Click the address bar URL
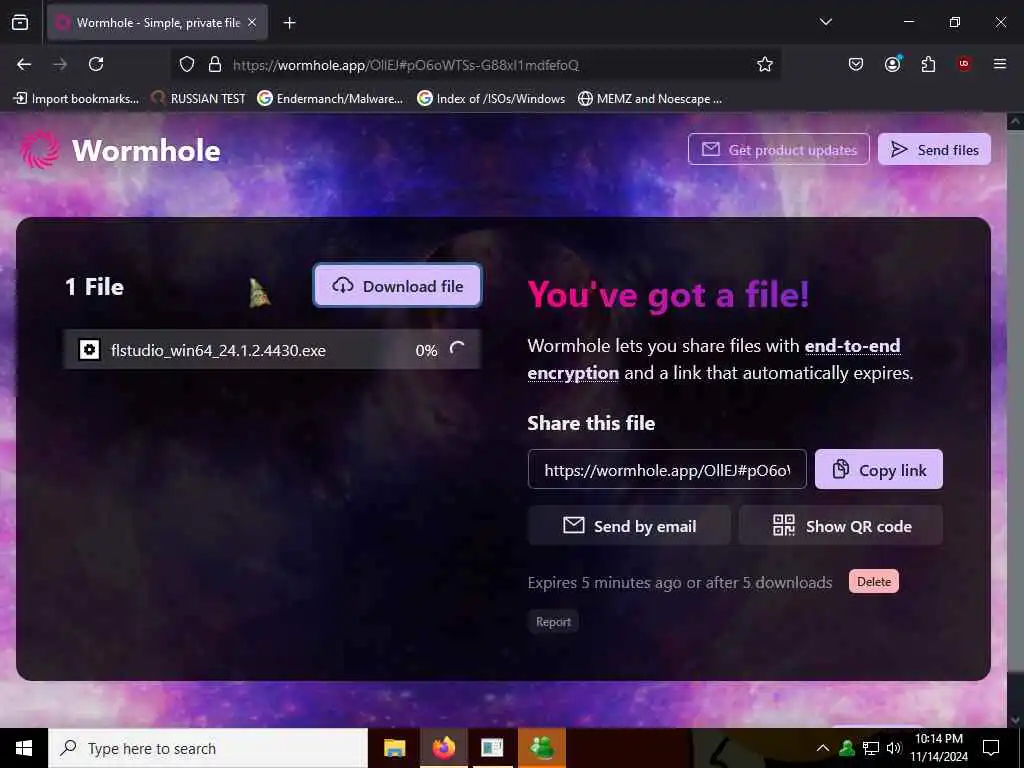Image resolution: width=1024 pixels, height=768 pixels. pos(406,65)
